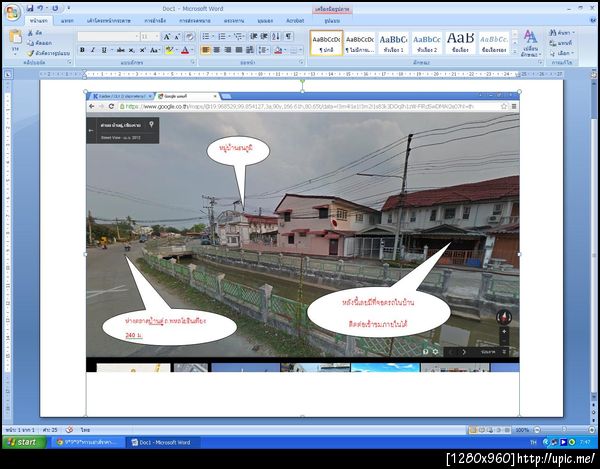Image resolution: width=600 pixels, height=469 pixels.
Task: Toggle Underline formatting
Action: pyautogui.click(x=104, y=50)
